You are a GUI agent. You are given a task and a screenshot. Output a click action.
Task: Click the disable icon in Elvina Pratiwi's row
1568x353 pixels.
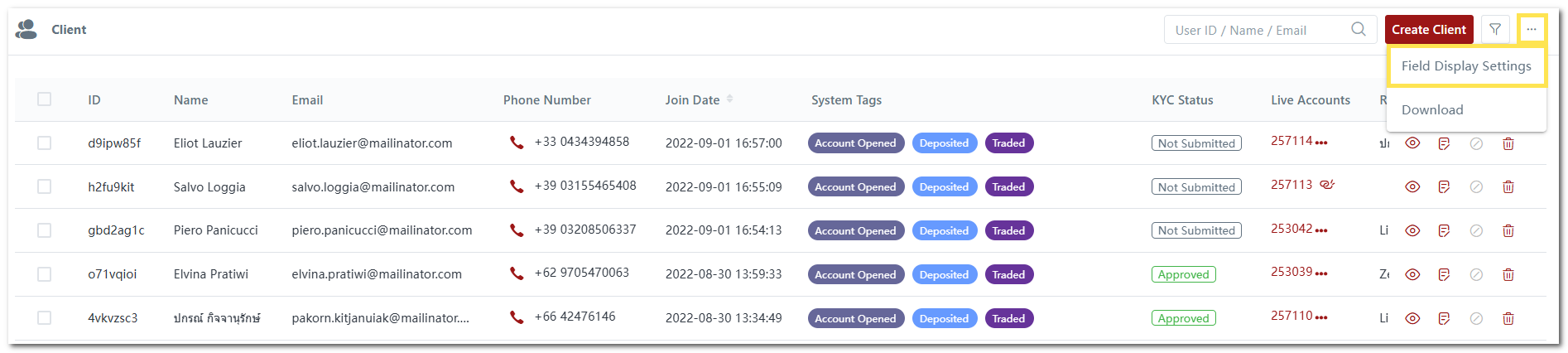point(1475,274)
